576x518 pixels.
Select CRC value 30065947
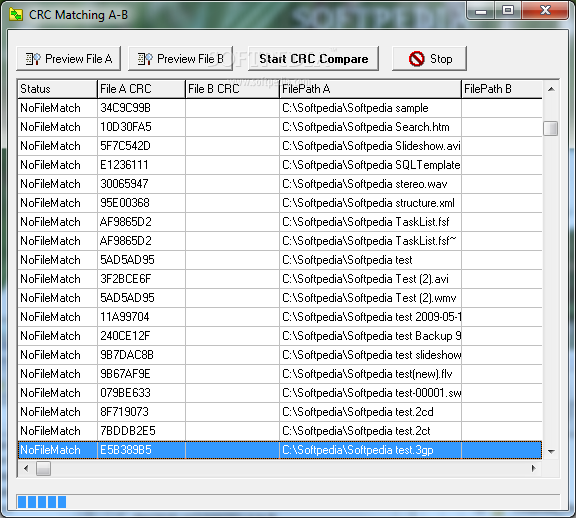pos(124,184)
